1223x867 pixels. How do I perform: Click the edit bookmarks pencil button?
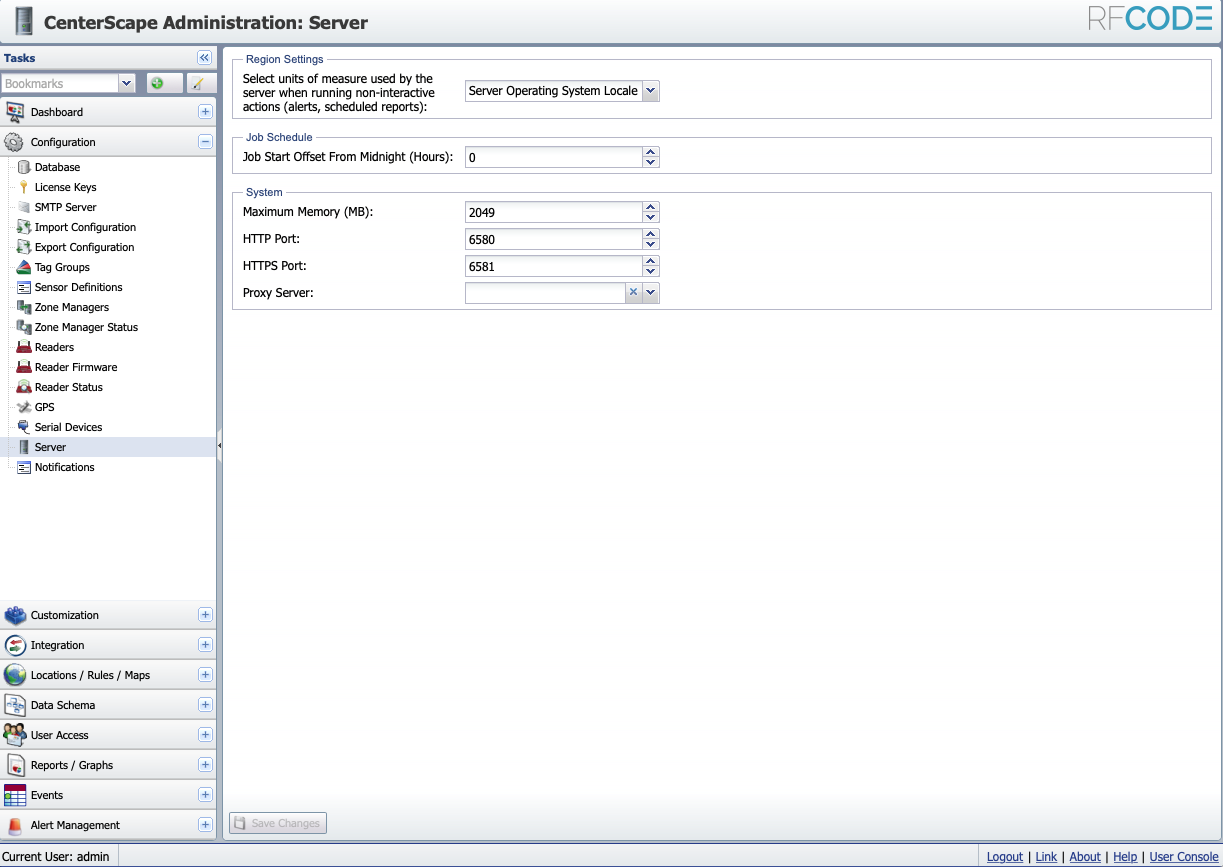point(202,84)
